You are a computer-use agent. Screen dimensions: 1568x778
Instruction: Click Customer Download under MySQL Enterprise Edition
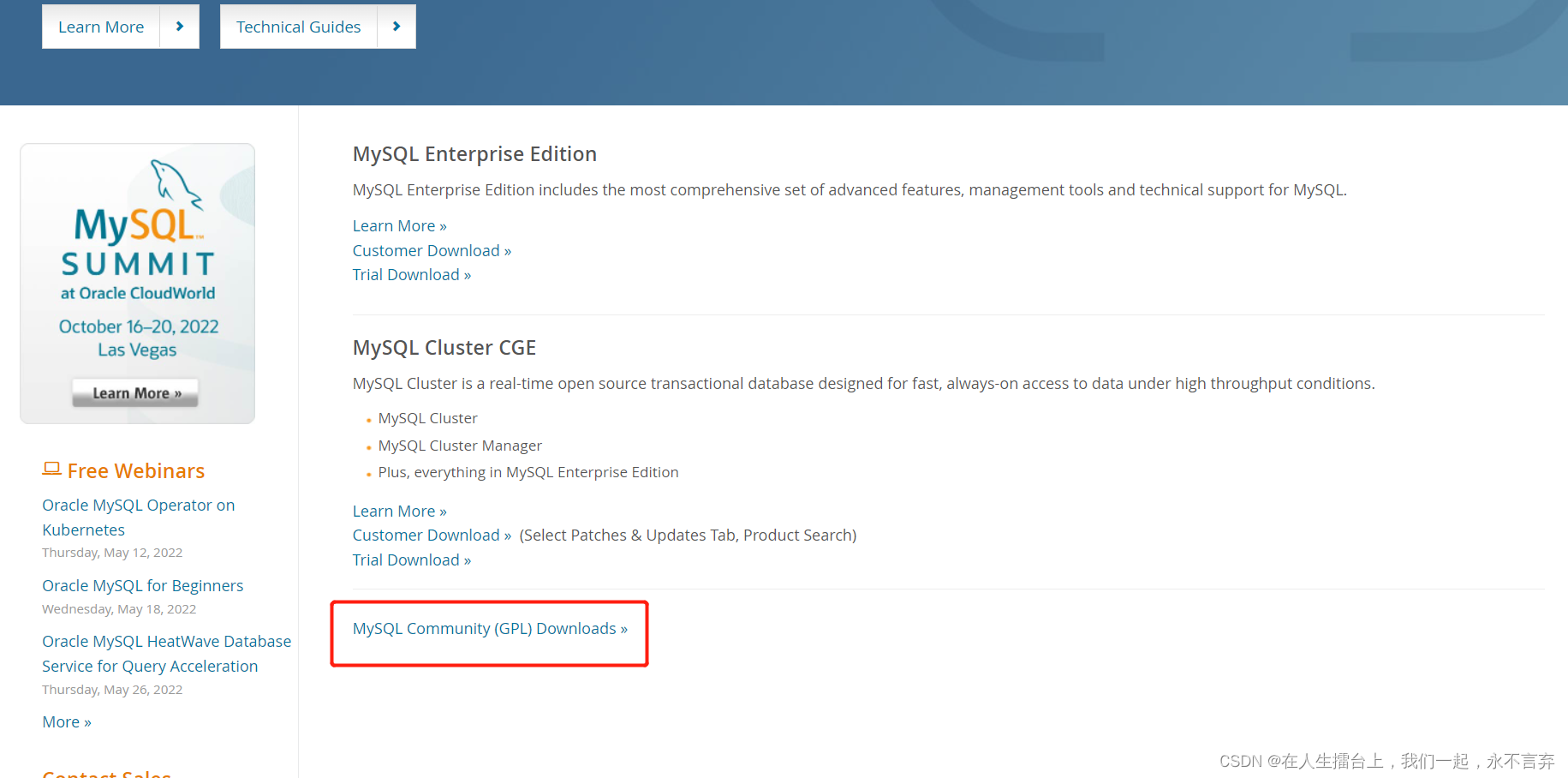432,250
